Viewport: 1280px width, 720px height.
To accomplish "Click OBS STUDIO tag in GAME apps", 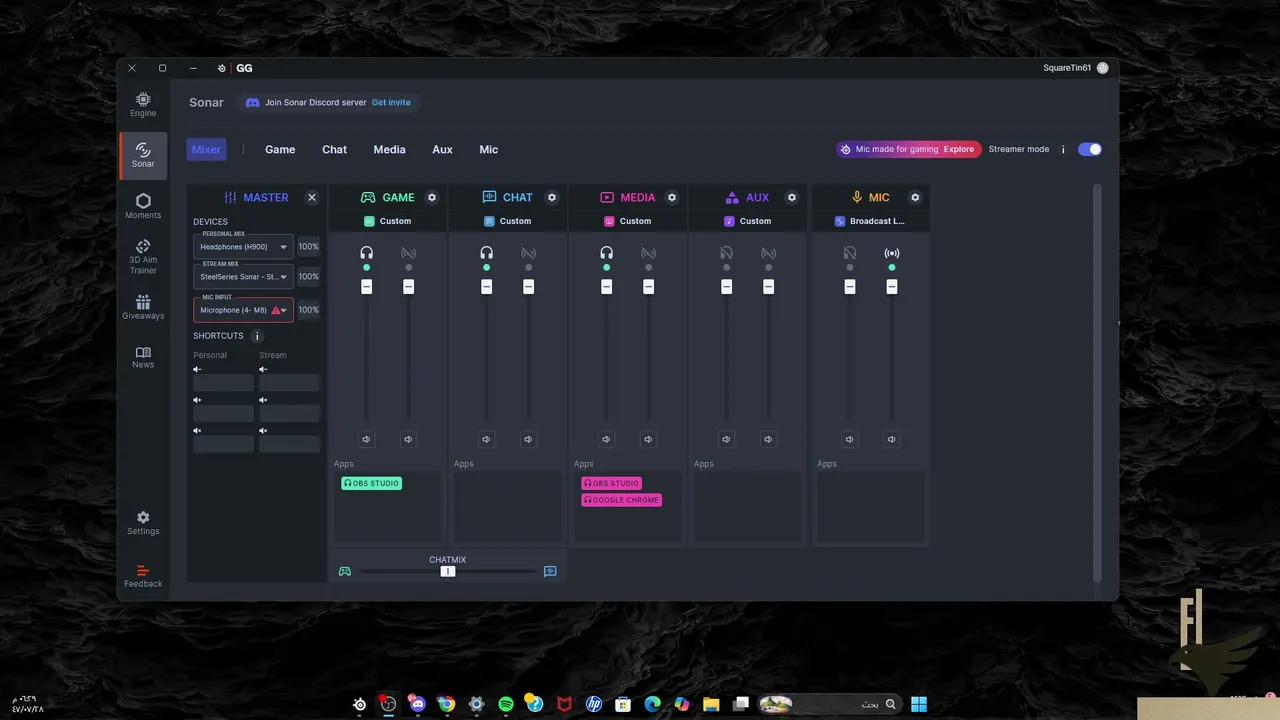I will click(371, 483).
